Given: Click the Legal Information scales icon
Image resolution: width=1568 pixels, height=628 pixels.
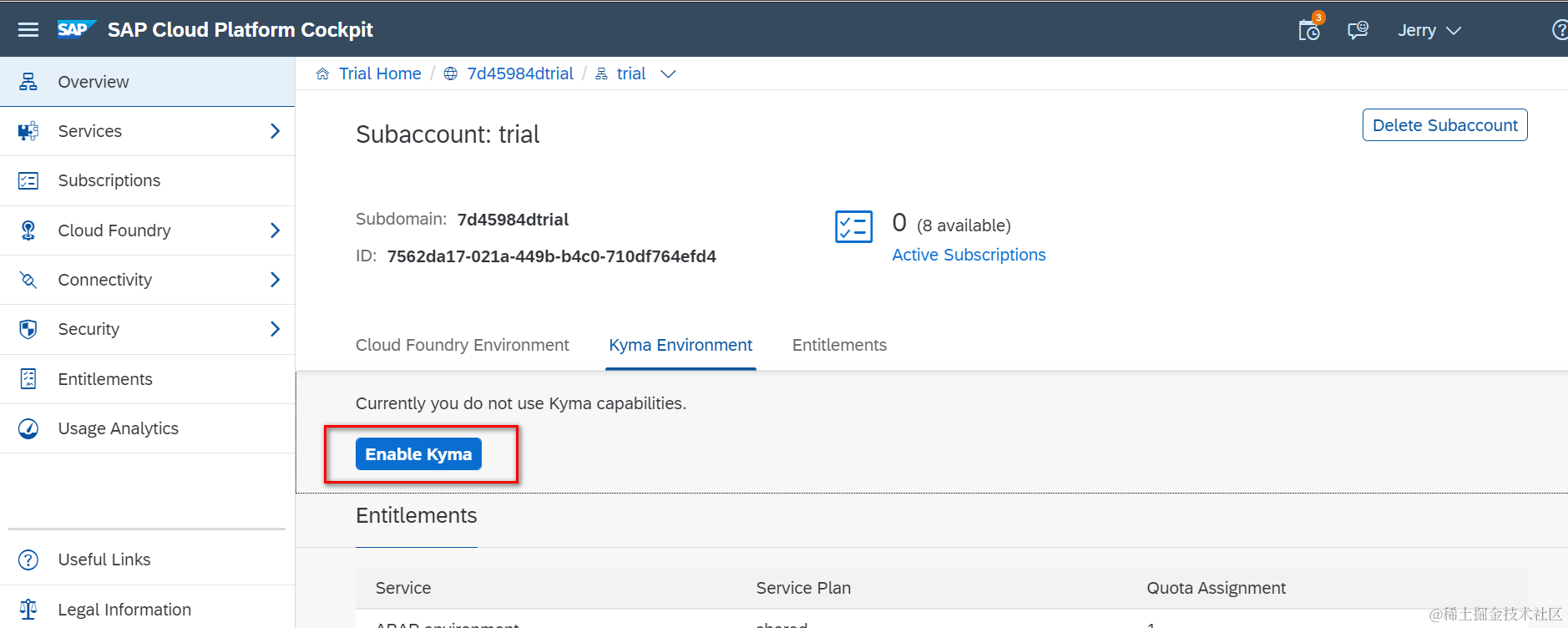Looking at the screenshot, I should [x=28, y=610].
